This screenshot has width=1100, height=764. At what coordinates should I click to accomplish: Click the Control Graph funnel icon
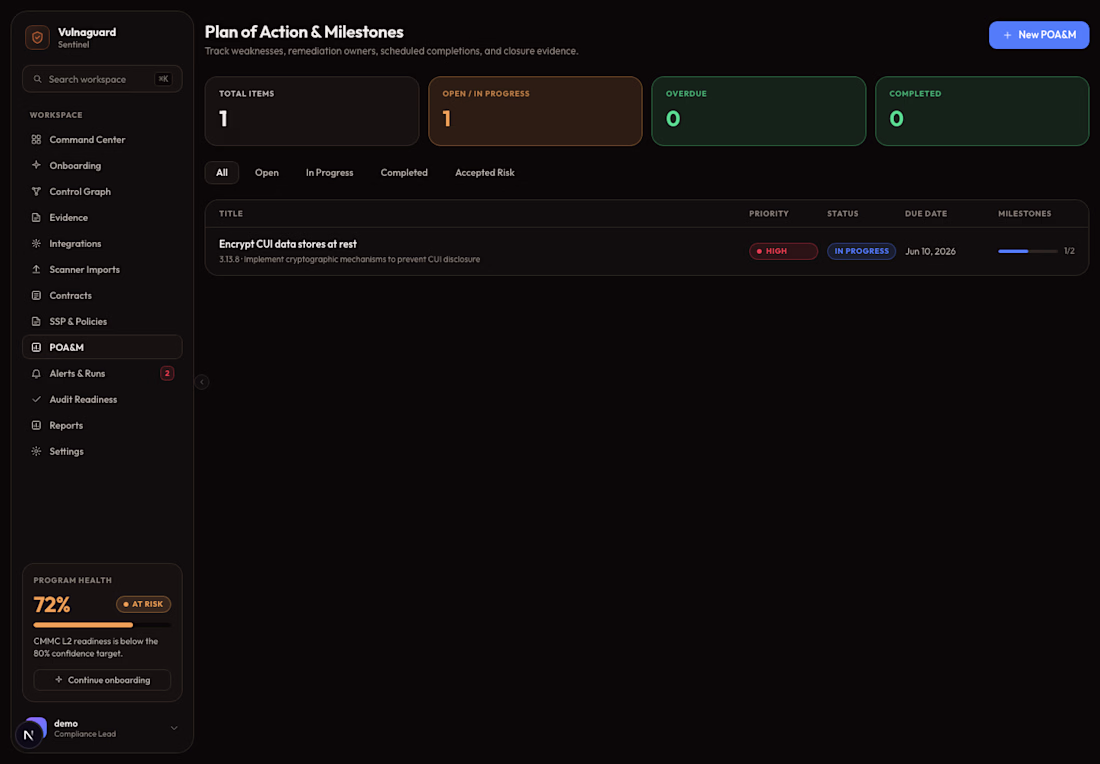coord(36,192)
